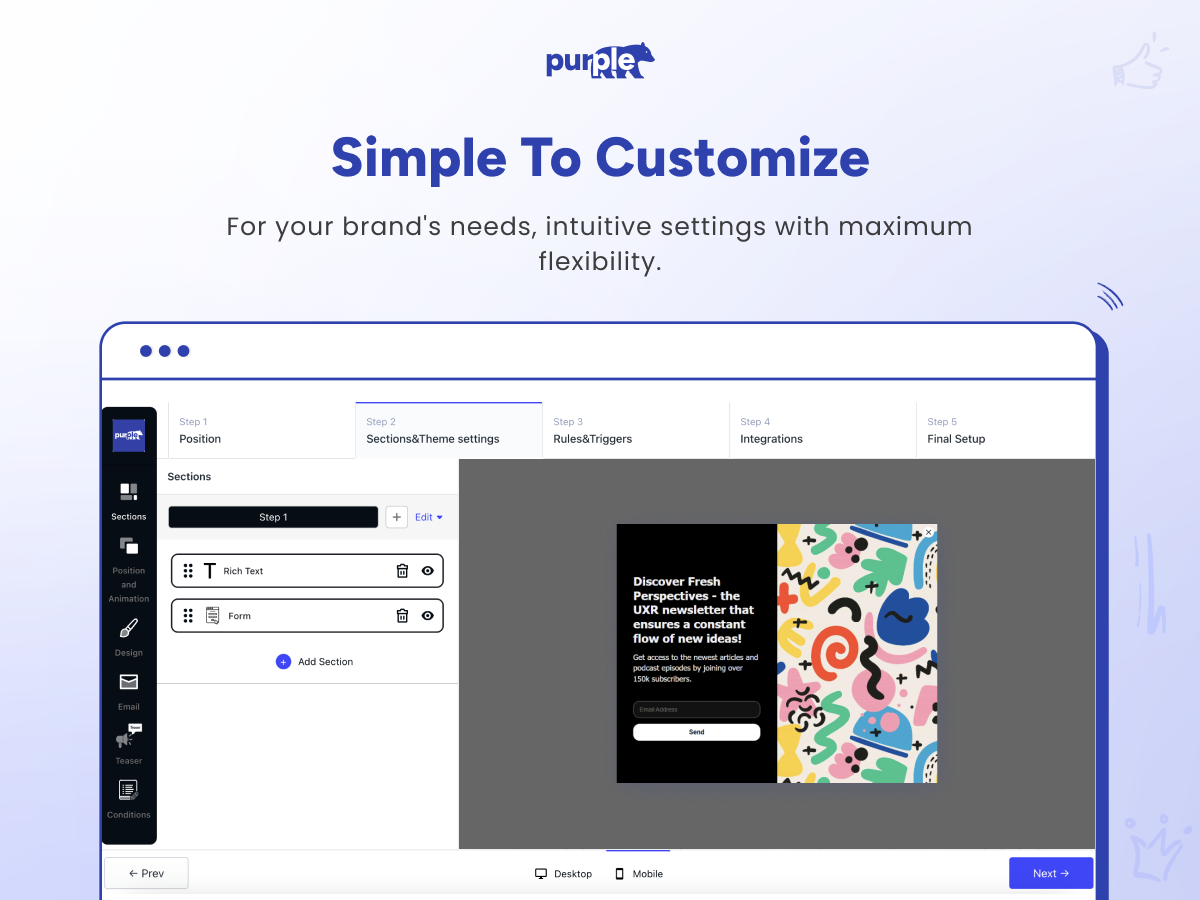Image resolution: width=1200 pixels, height=900 pixels.
Task: Toggle visibility of the Rich Text section
Action: (429, 570)
